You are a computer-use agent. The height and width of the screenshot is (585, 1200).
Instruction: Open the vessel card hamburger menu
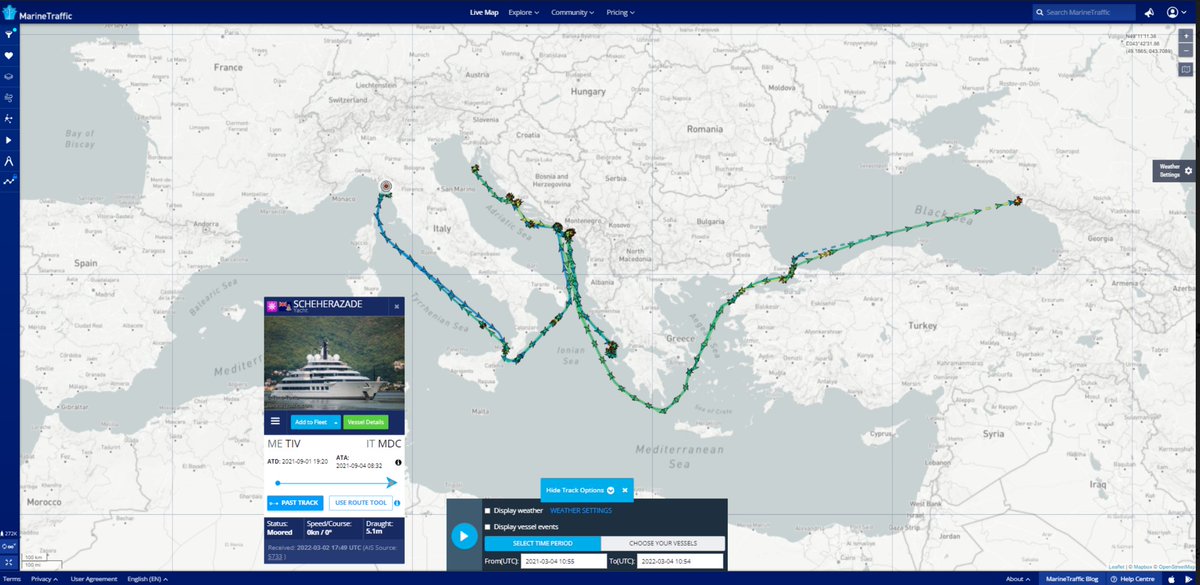[x=275, y=422]
